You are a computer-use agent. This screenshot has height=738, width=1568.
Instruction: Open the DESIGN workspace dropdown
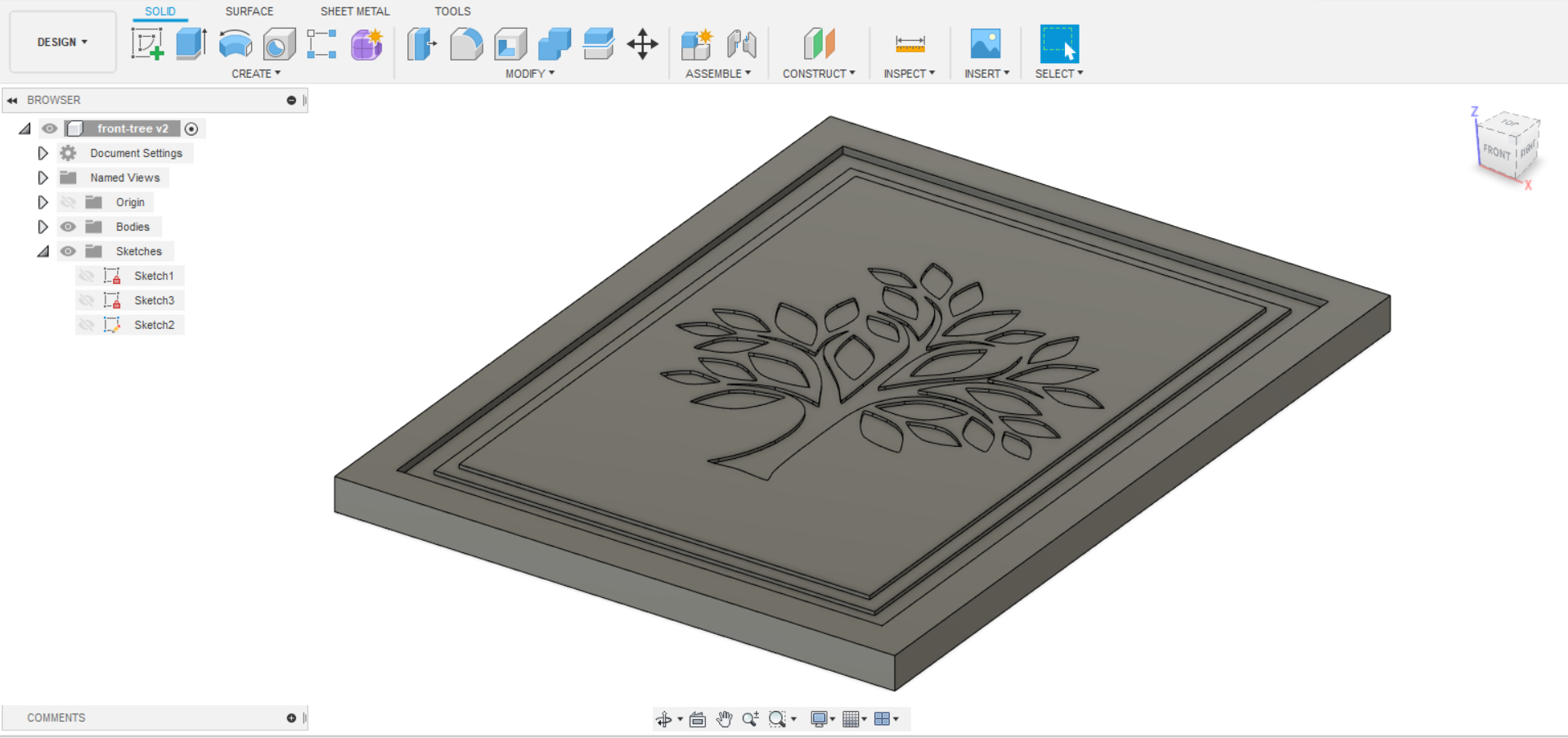(x=62, y=42)
